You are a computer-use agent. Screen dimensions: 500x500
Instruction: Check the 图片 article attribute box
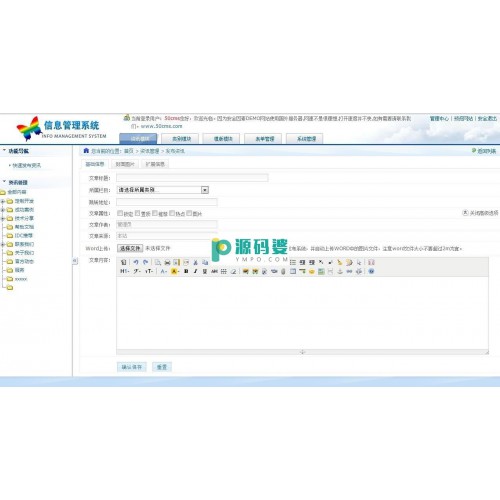[x=189, y=213]
